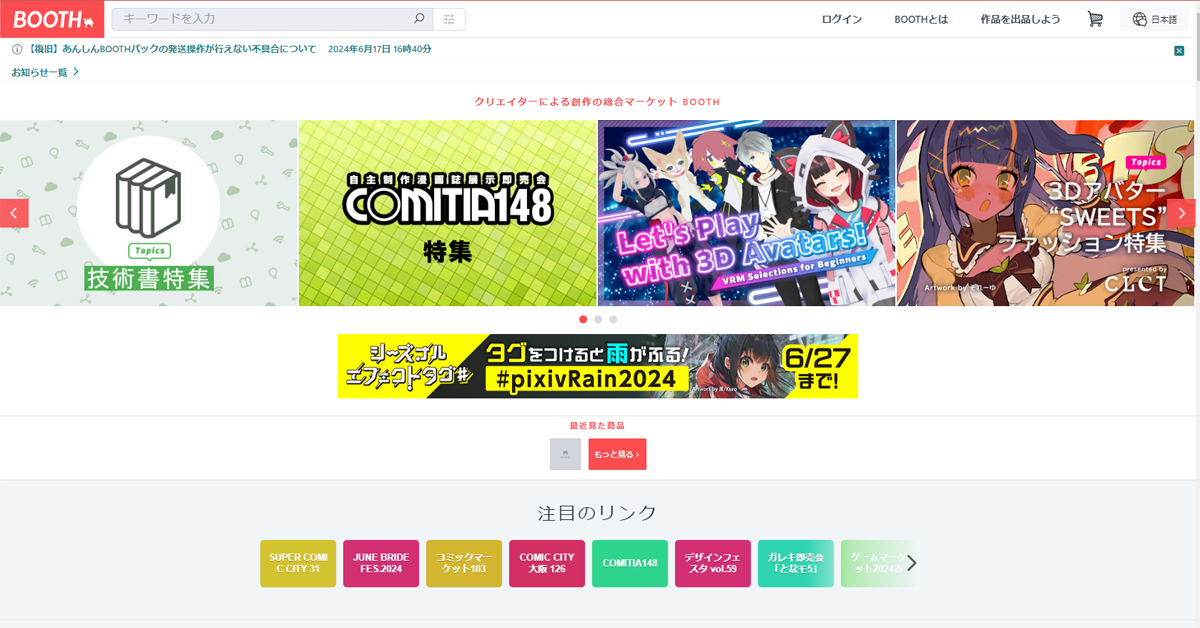
Task: Open the ガレキ即売会 tag
Action: click(796, 563)
